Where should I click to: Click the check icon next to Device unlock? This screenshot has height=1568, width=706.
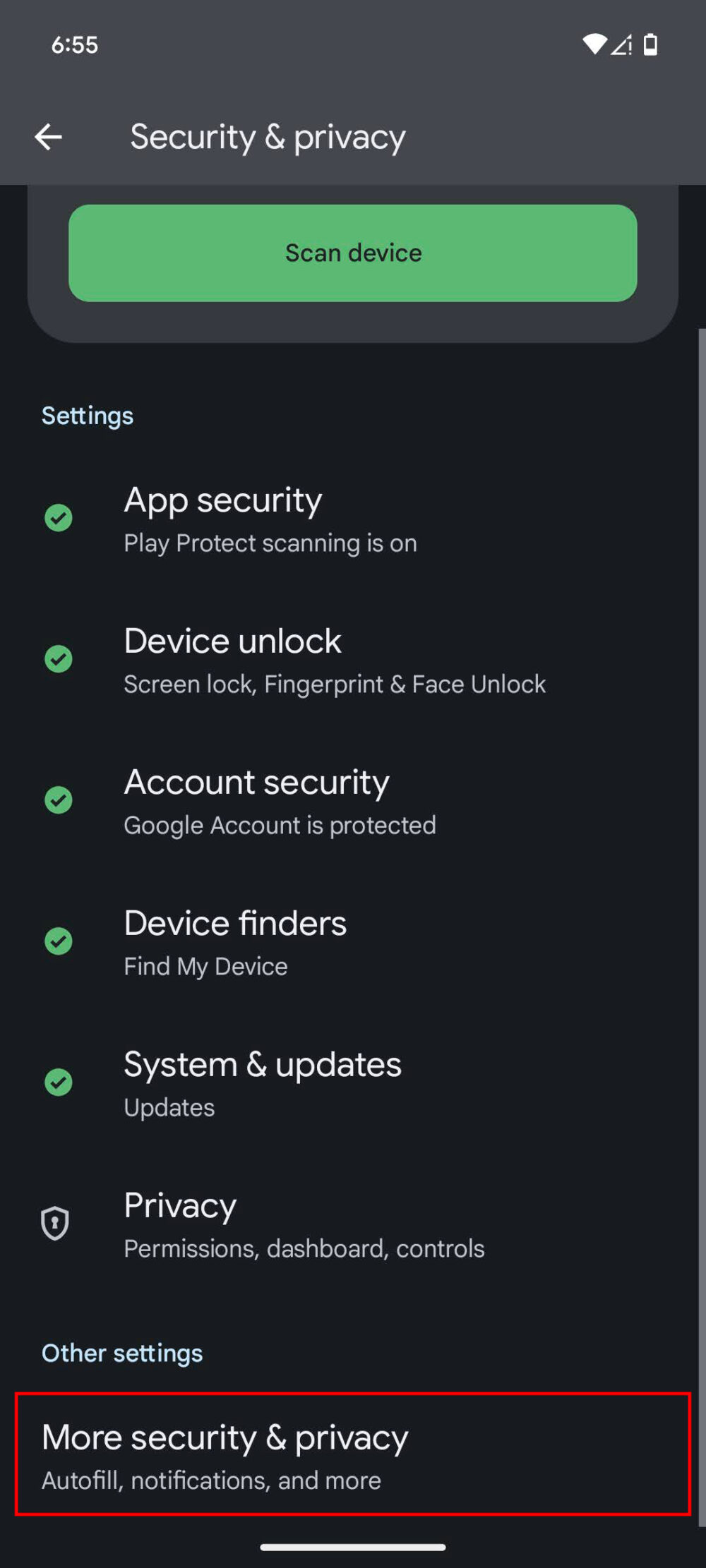tap(59, 659)
